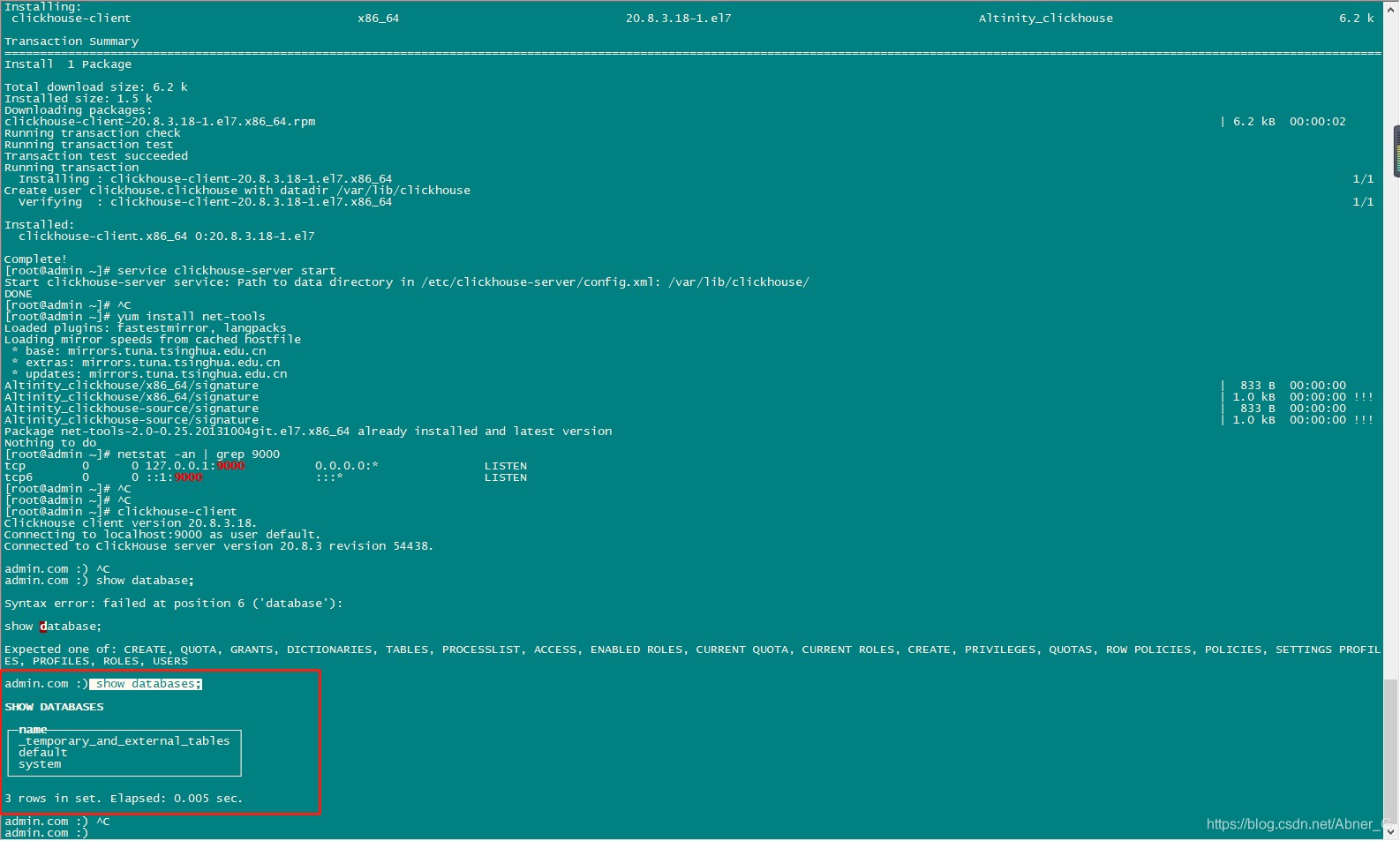1400x841 pixels.
Task: Click 'clickhouse-client.x86_64 0:20.8.3.18-1.el7' installed line
Action: (167, 237)
